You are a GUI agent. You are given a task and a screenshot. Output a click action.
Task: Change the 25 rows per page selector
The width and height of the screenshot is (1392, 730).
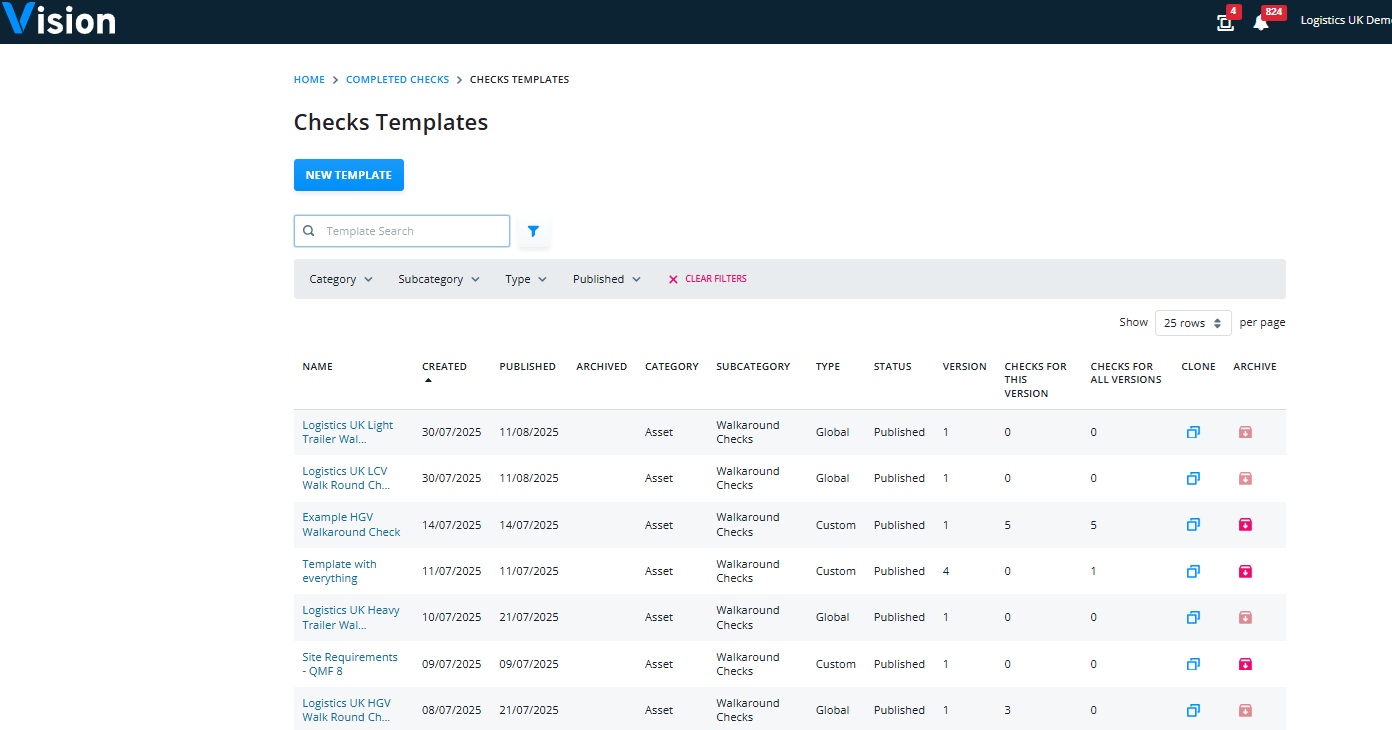coord(1193,323)
